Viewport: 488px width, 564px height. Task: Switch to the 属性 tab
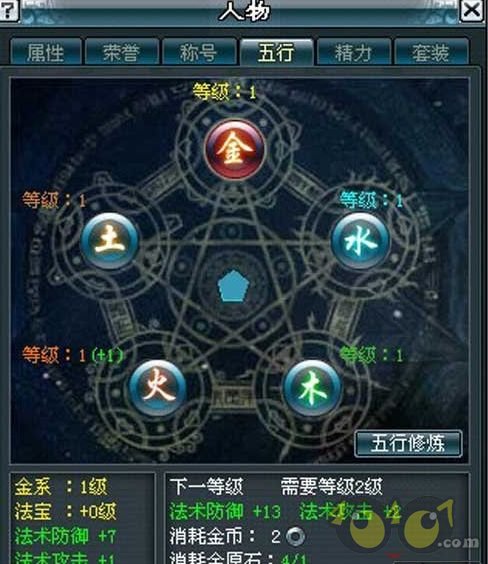coord(46,53)
